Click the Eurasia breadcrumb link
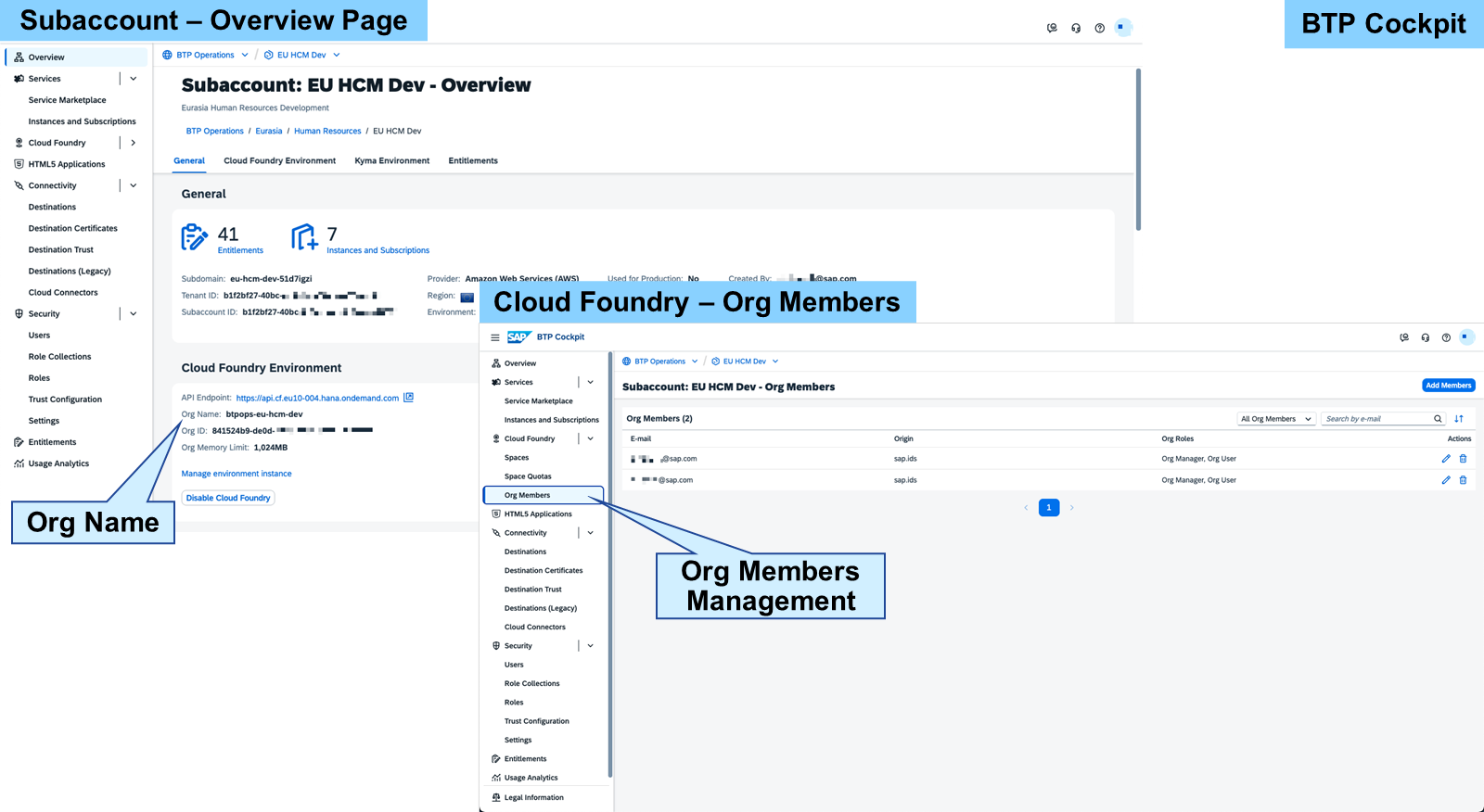Screen dimensions: 1484x812 click(x=269, y=132)
